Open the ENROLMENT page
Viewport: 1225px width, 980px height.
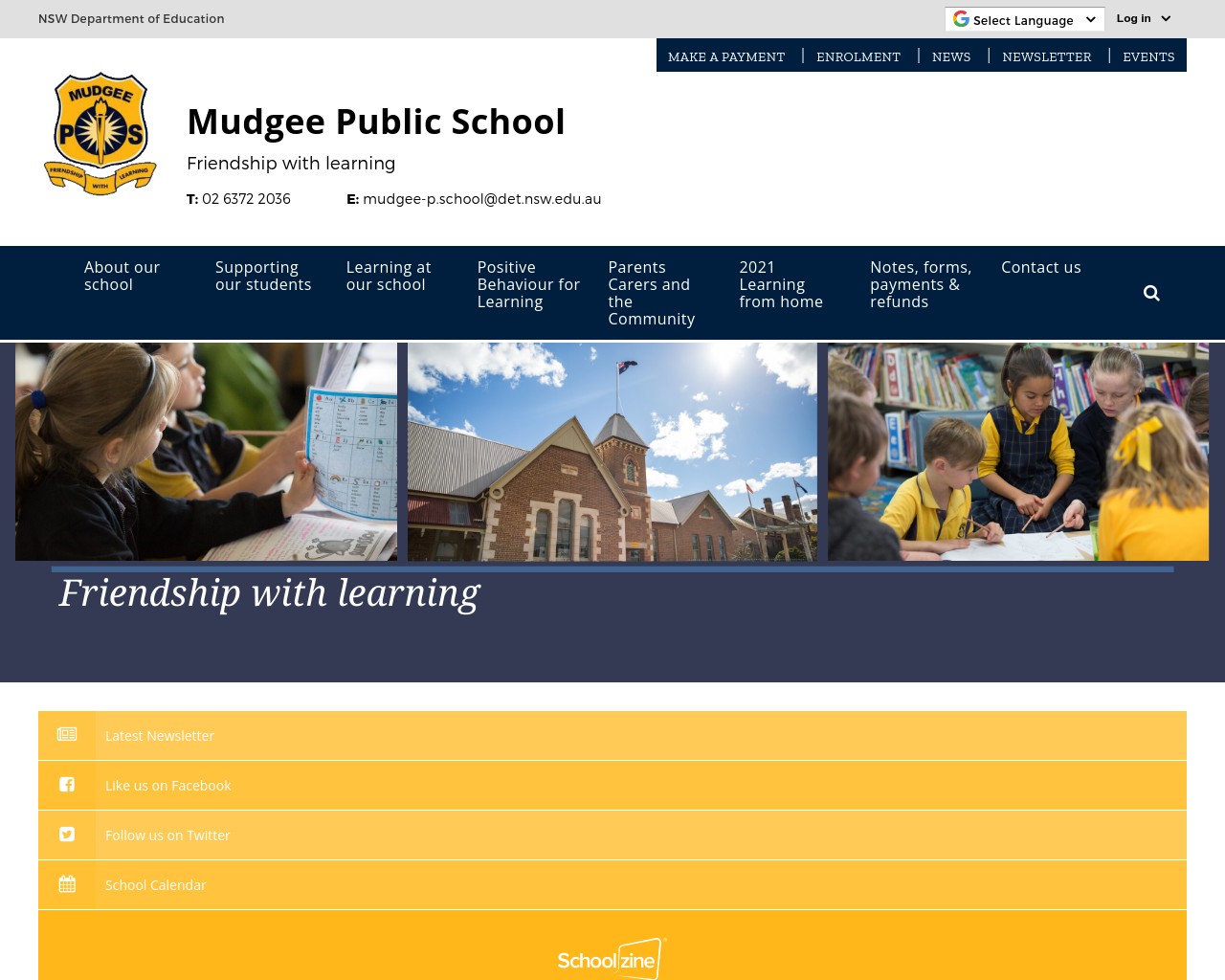pos(857,56)
